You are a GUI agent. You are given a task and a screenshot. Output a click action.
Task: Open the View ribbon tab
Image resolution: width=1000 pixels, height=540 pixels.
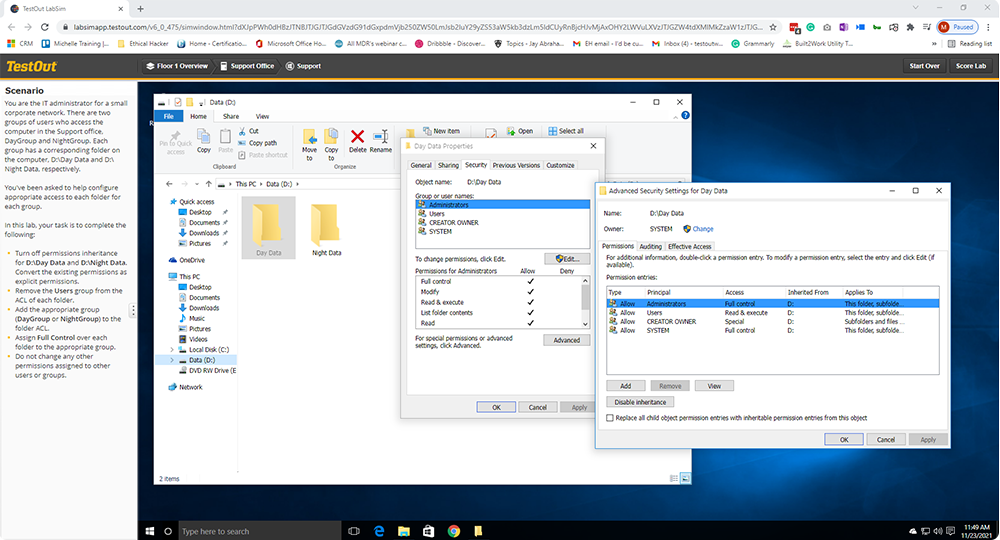pyautogui.click(x=262, y=116)
